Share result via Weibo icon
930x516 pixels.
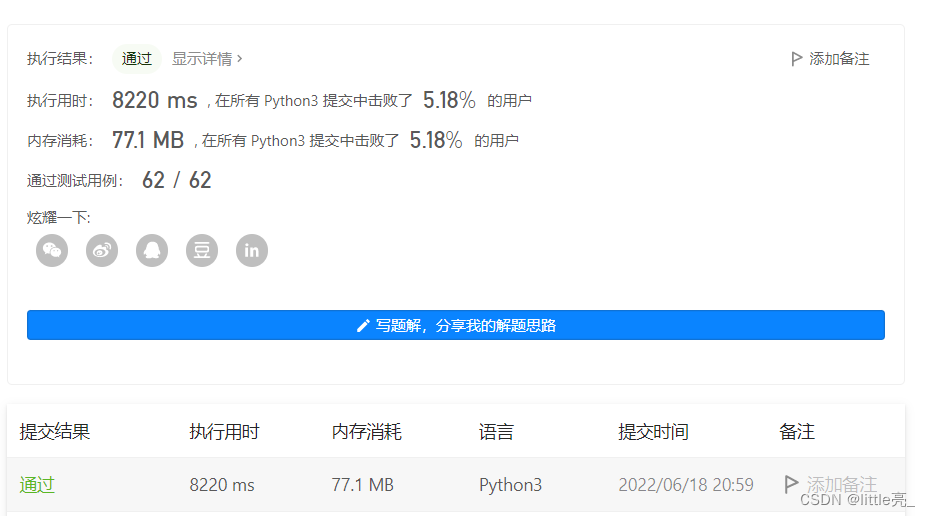(x=102, y=250)
